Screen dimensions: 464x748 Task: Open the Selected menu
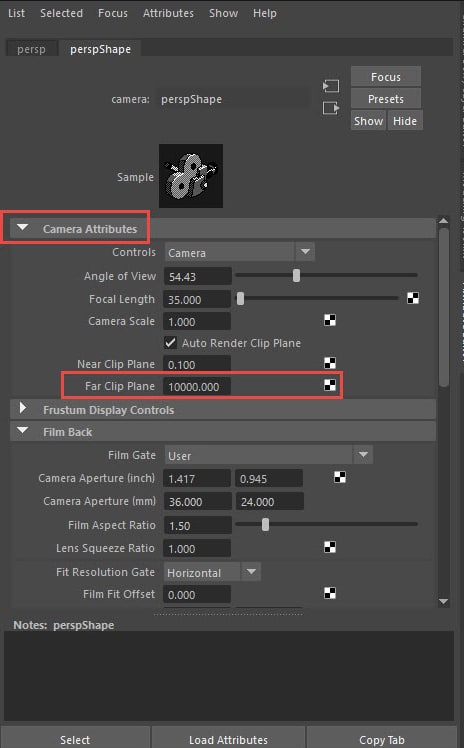pyautogui.click(x=62, y=13)
